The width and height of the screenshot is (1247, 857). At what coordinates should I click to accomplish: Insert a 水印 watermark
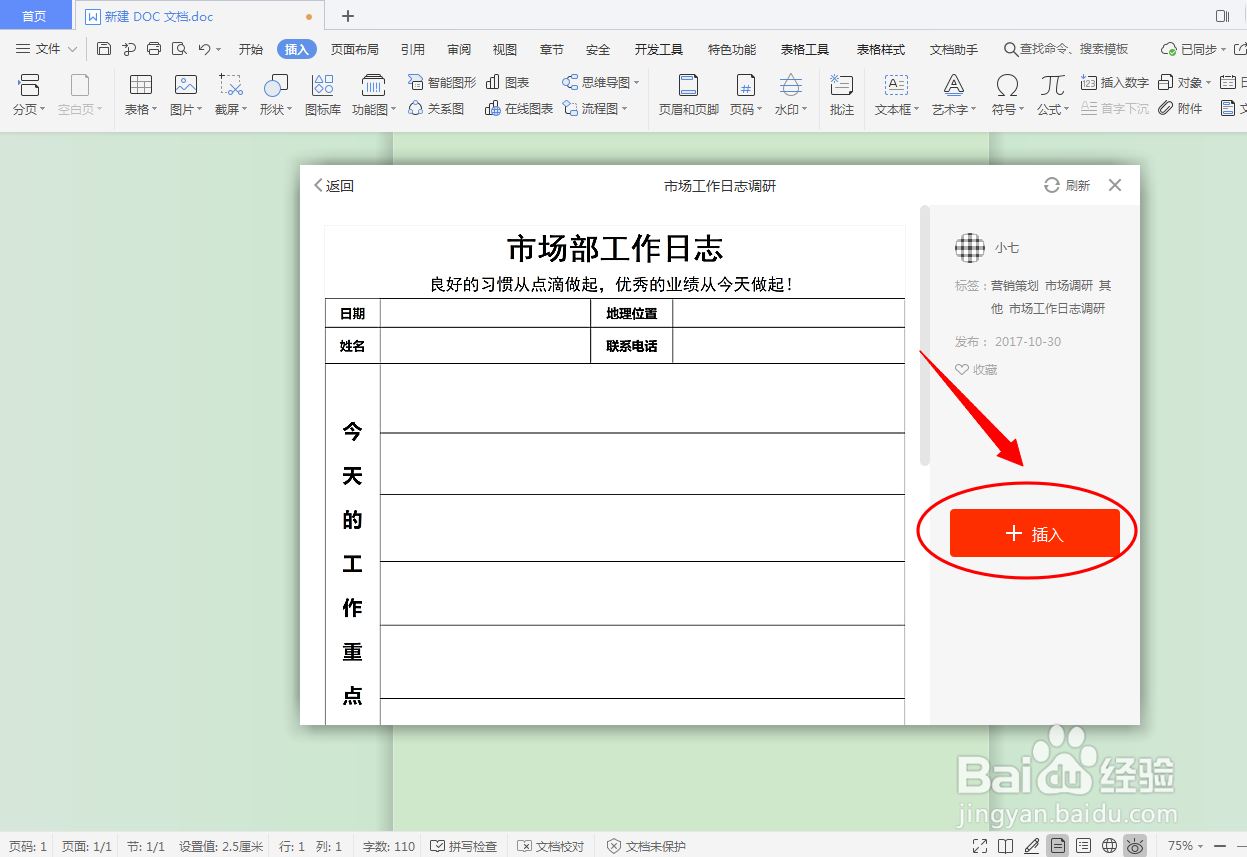click(x=790, y=95)
